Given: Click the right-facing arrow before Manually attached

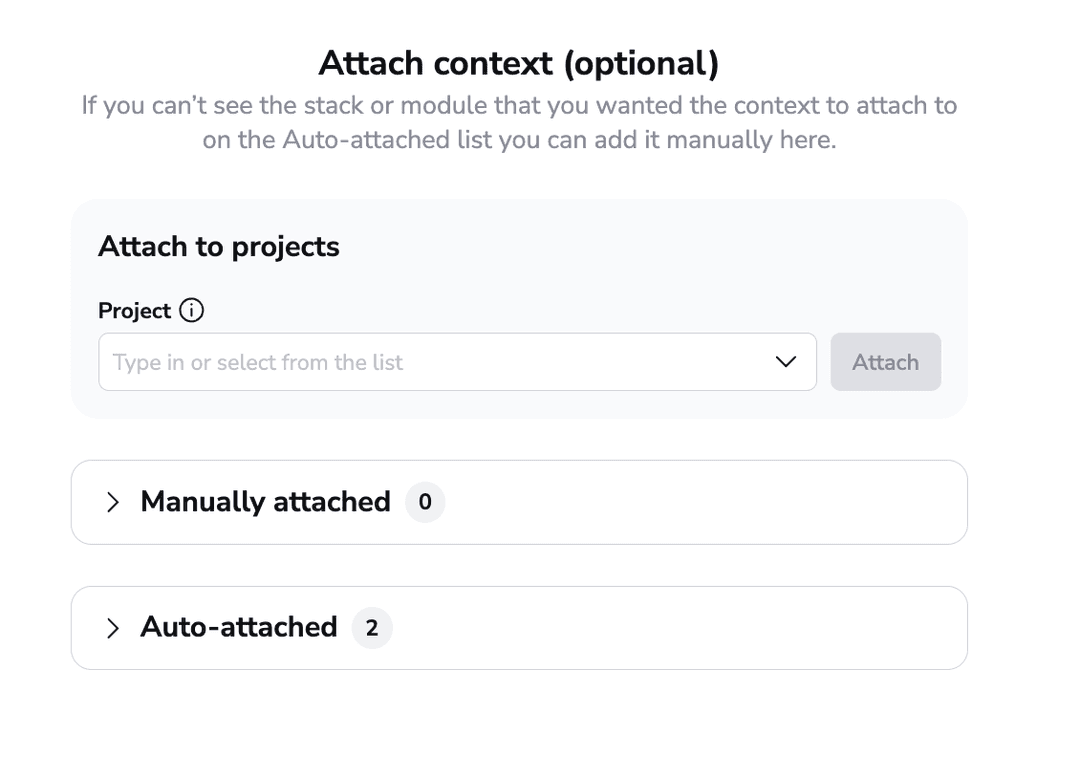Looking at the screenshot, I should (113, 502).
